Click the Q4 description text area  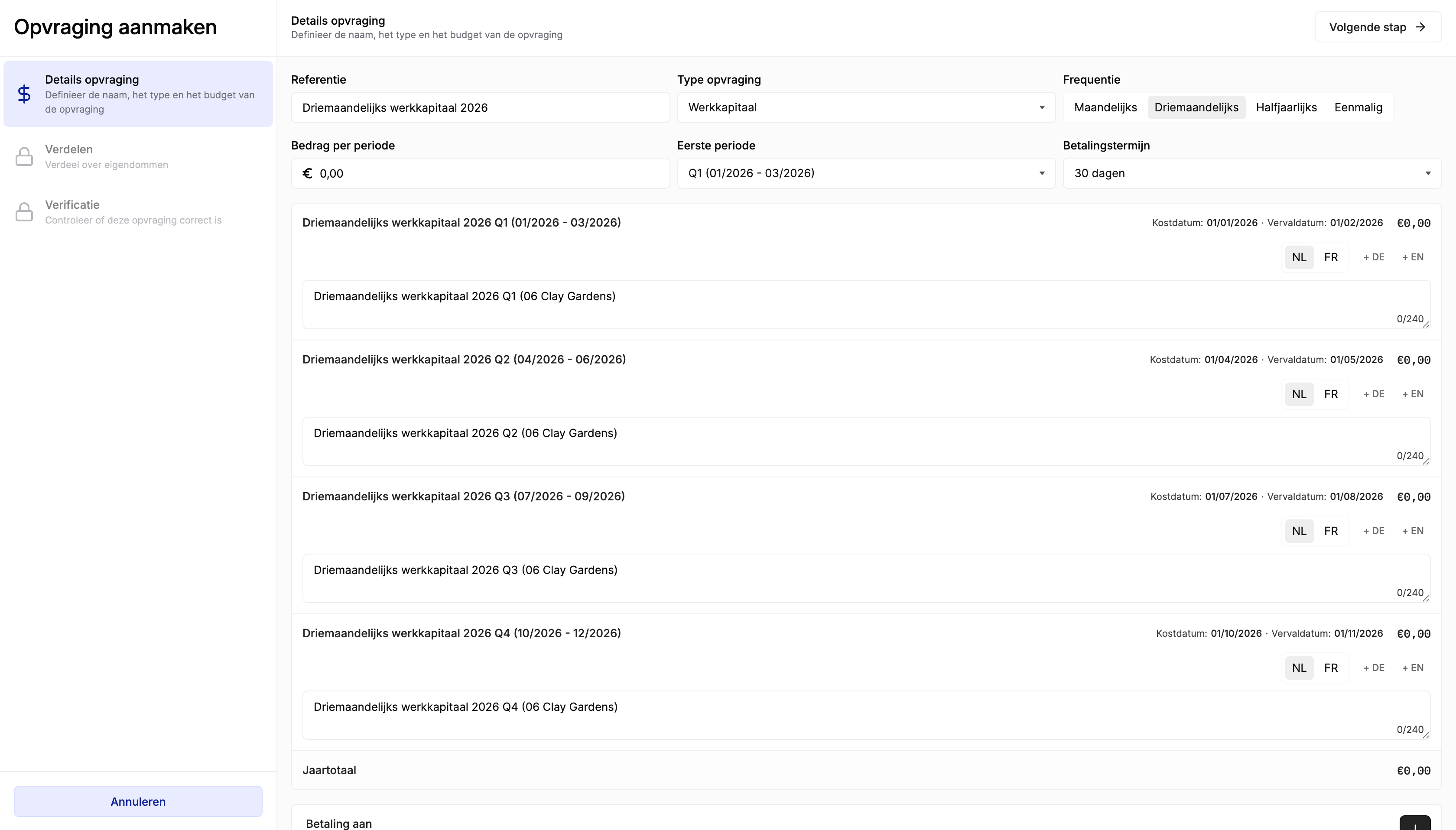point(866,715)
